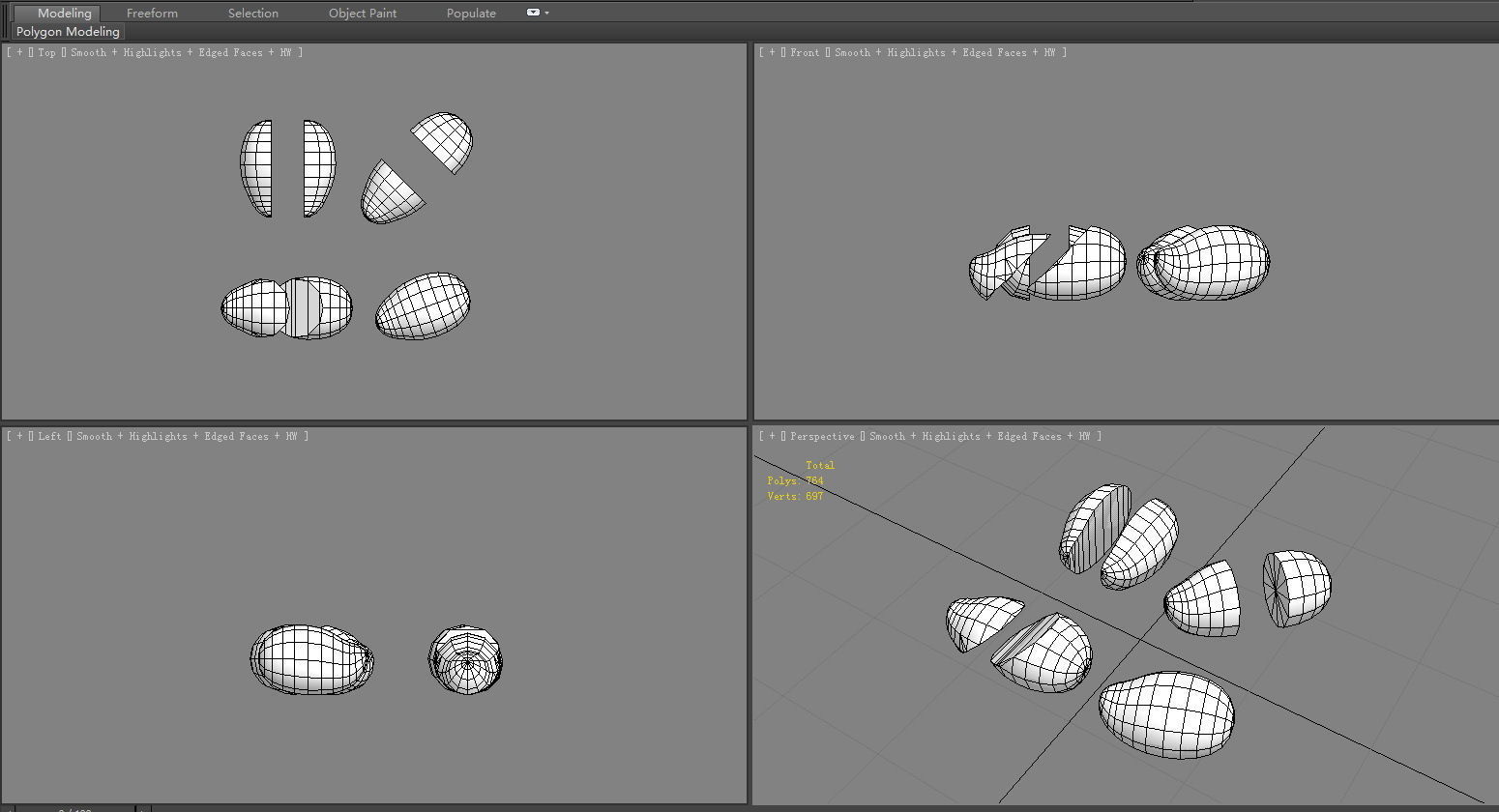Click the Perspective view name label menu

point(822,436)
